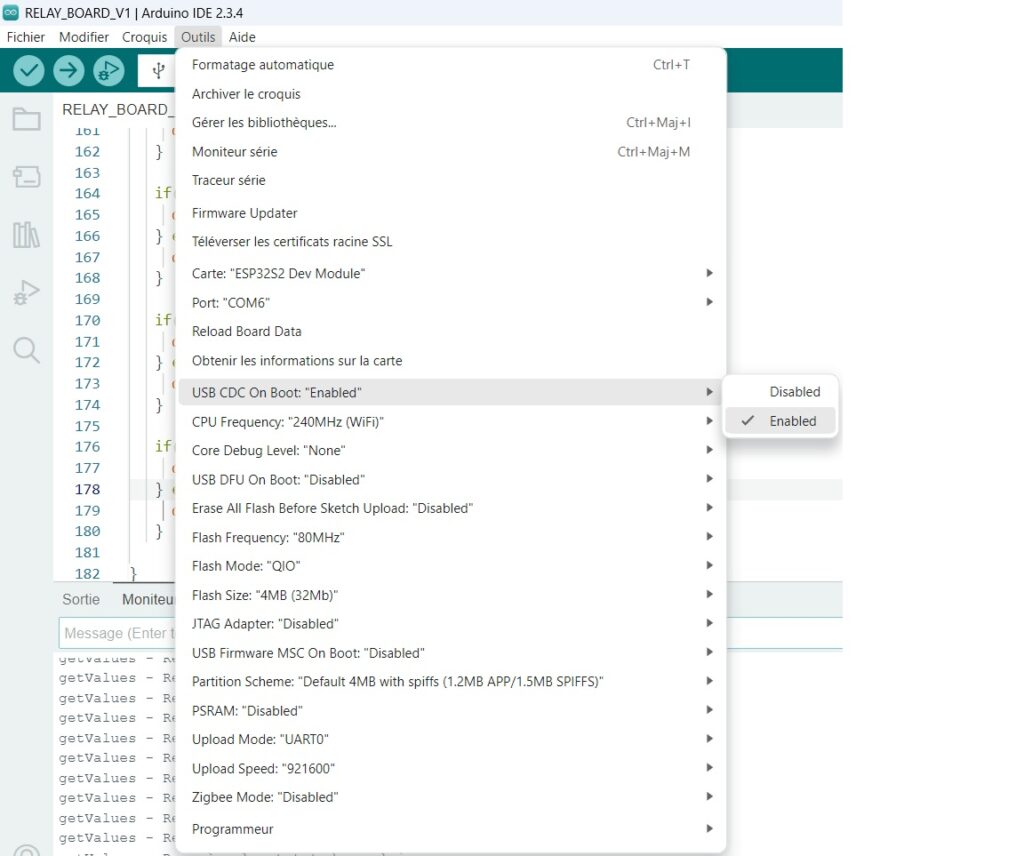Expand the CPU Frequency submenu

coord(450,422)
